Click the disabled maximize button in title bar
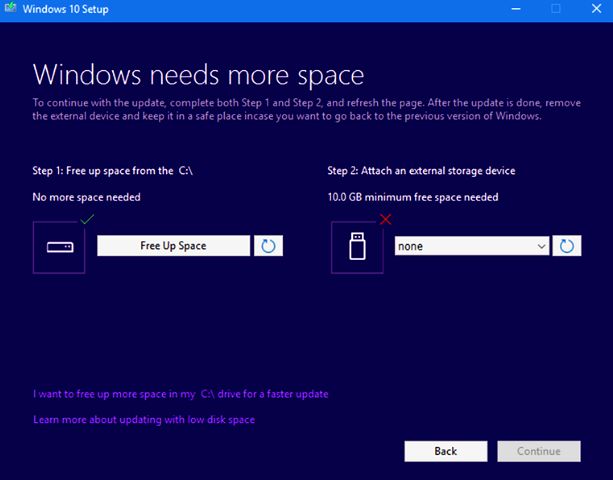 tap(556, 9)
